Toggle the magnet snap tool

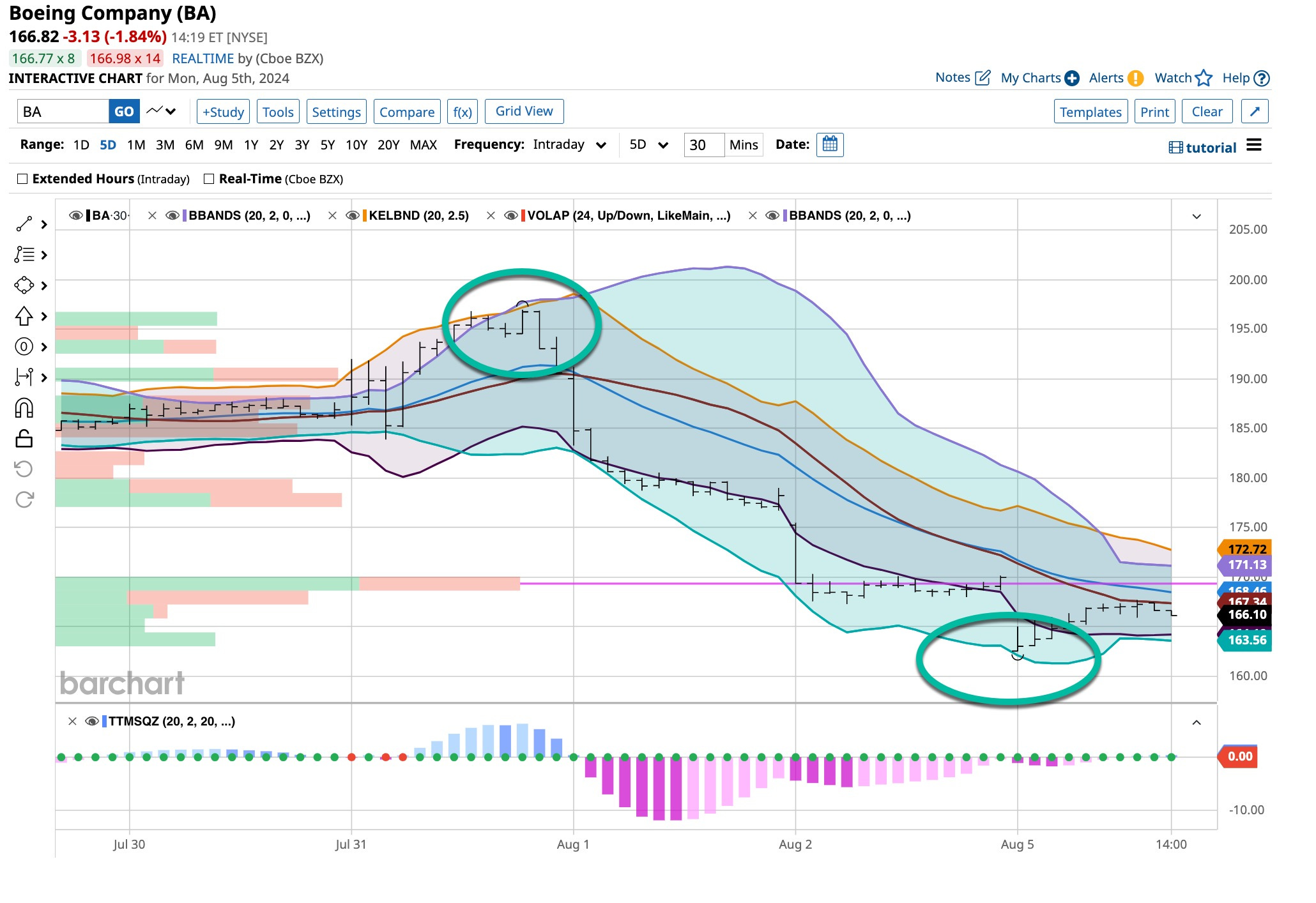[24, 408]
